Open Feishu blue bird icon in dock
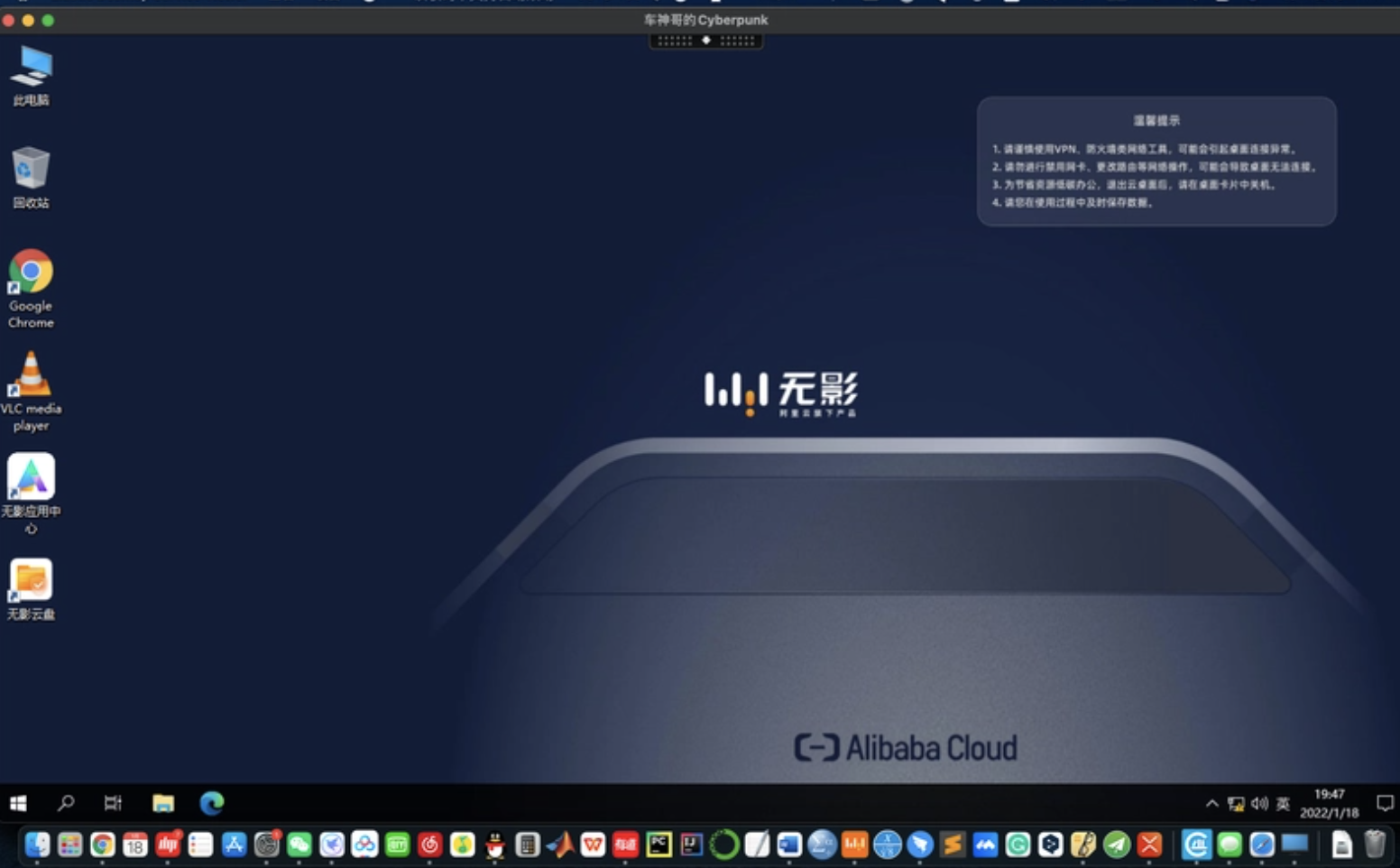Screen dimensions: 1400x868 click(x=920, y=845)
